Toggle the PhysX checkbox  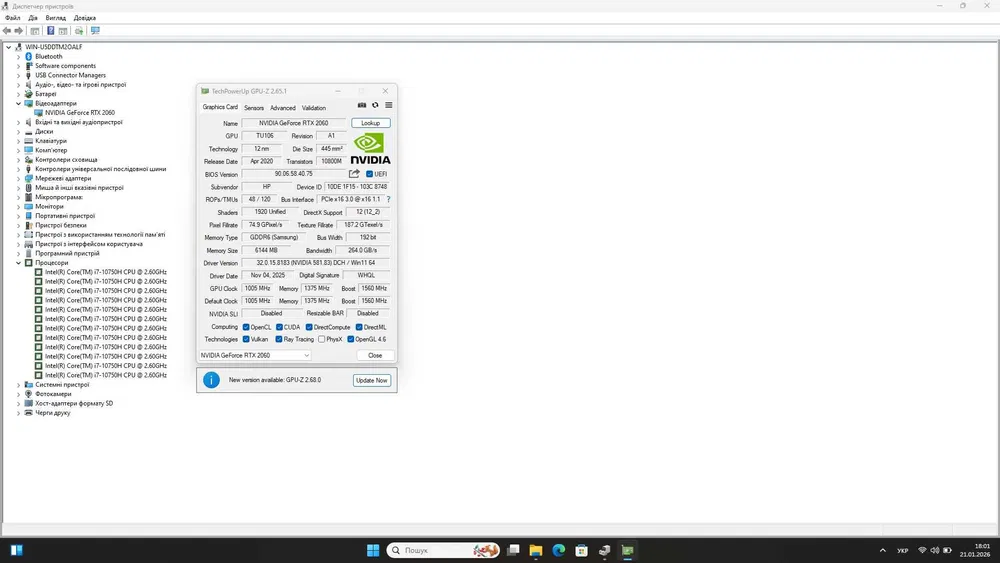(319, 339)
